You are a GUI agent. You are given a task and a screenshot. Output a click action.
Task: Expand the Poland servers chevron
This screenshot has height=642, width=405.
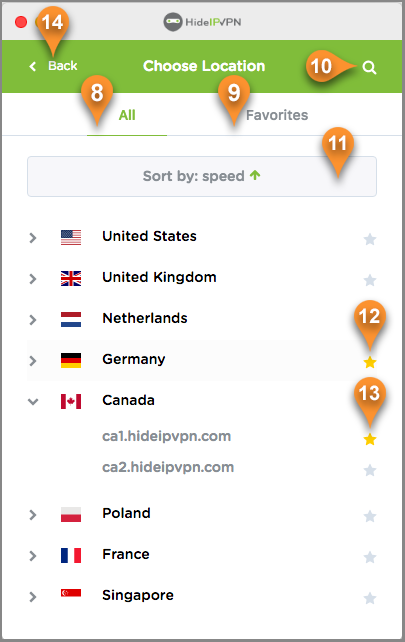point(33,515)
